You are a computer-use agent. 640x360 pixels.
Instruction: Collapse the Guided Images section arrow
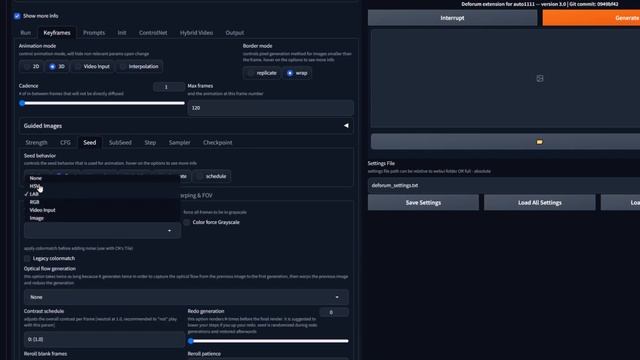pos(346,126)
